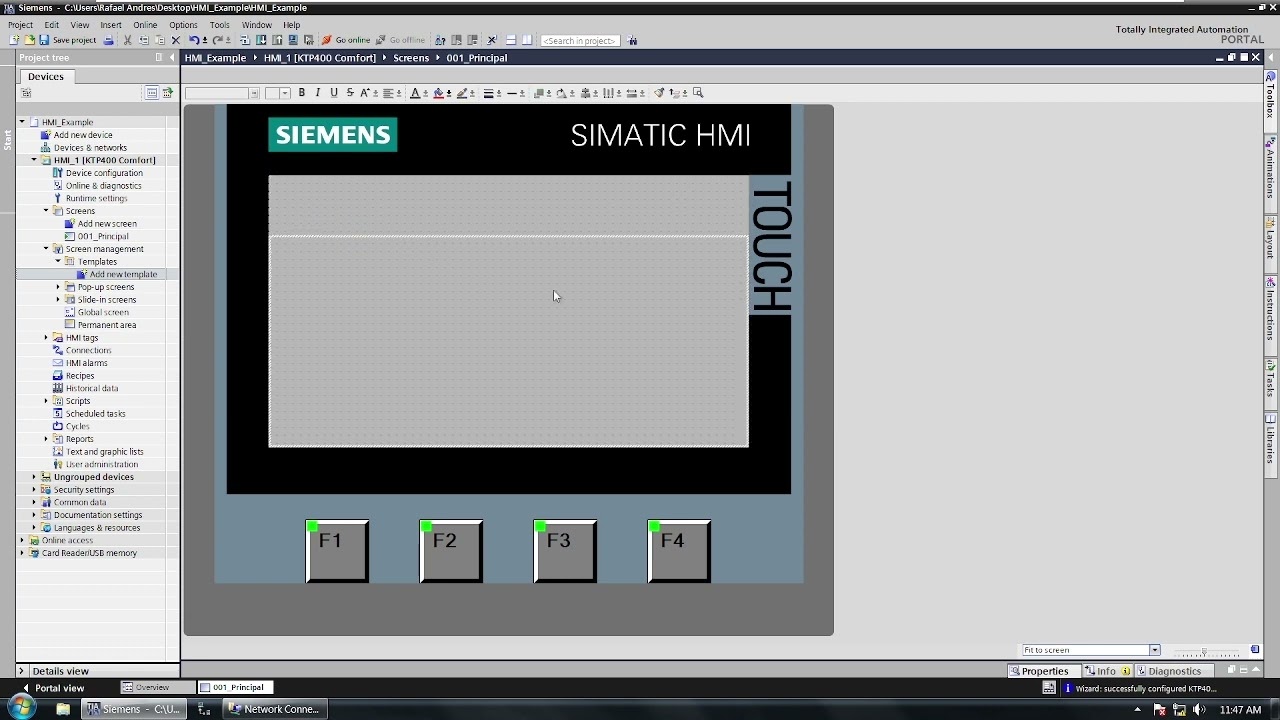Select Add new device in tree
The image size is (1280, 720).
click(83, 135)
